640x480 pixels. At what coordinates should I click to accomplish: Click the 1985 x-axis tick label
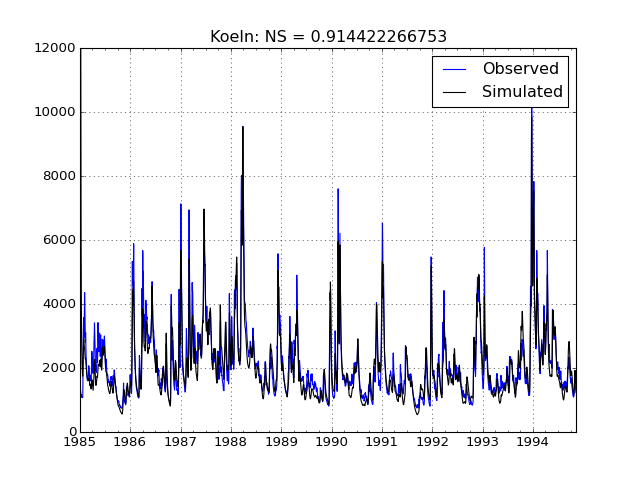[x=80, y=441]
